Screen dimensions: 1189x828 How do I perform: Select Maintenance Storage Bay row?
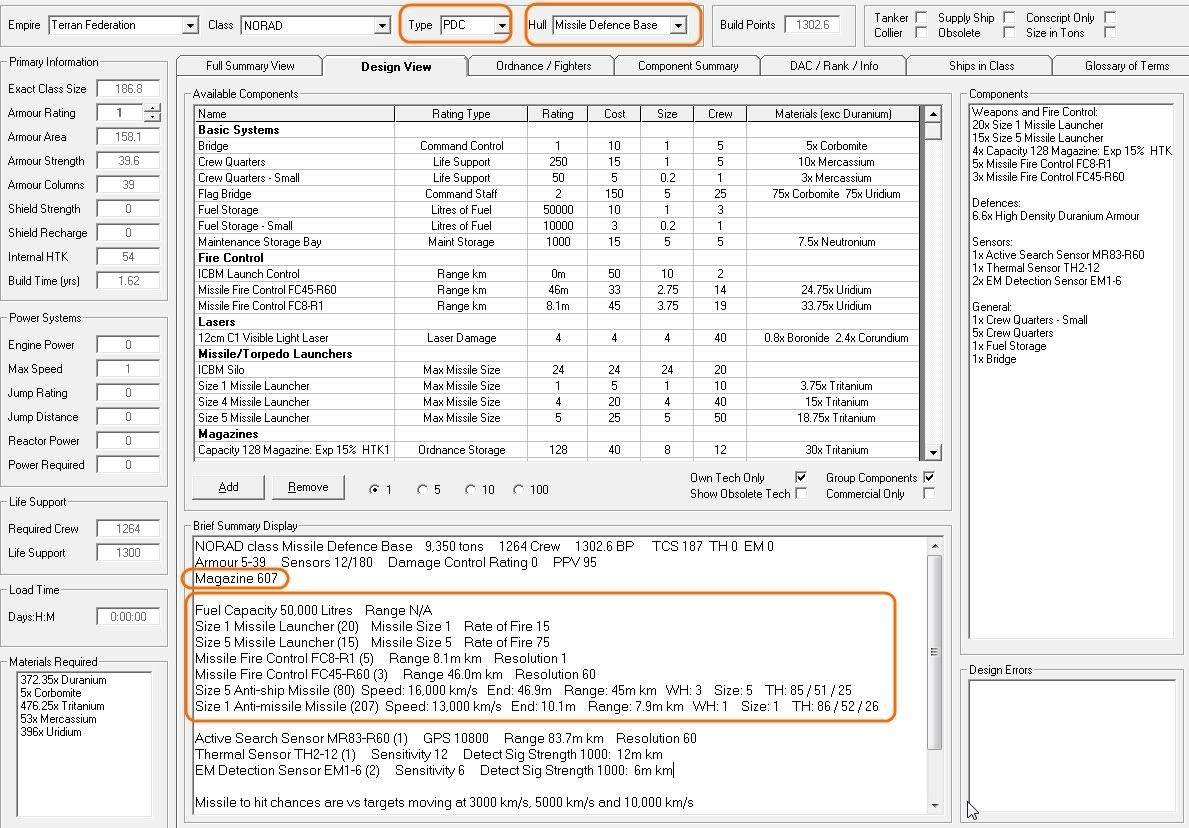(557, 242)
